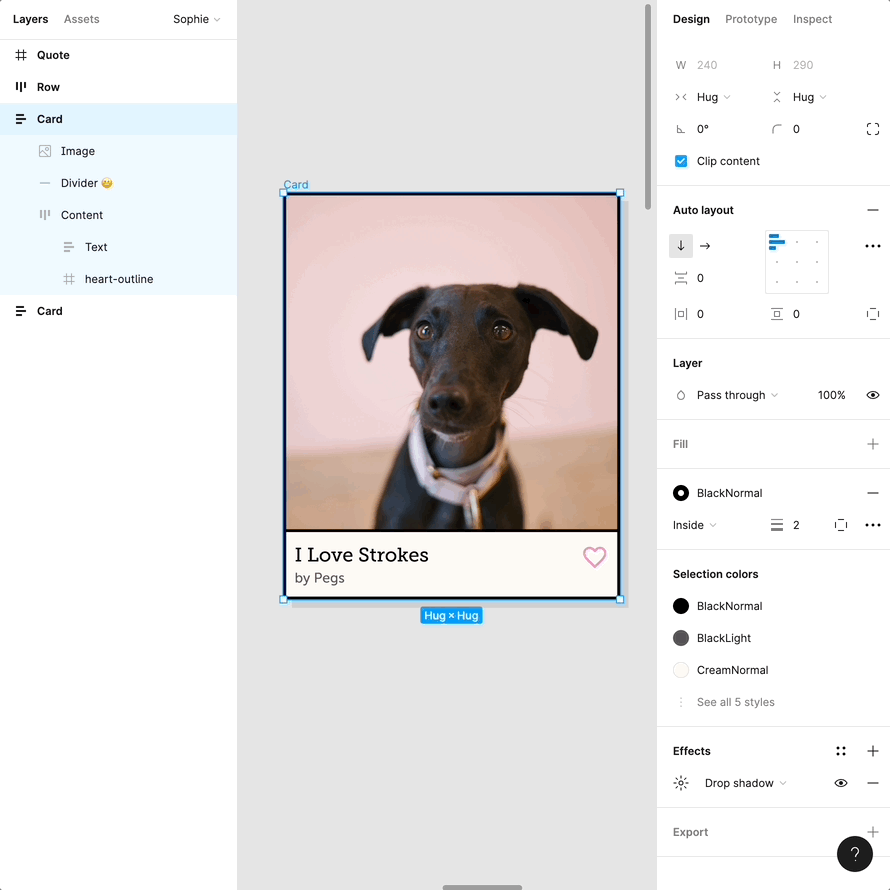Open Drop shadow effect type dropdown

745,783
